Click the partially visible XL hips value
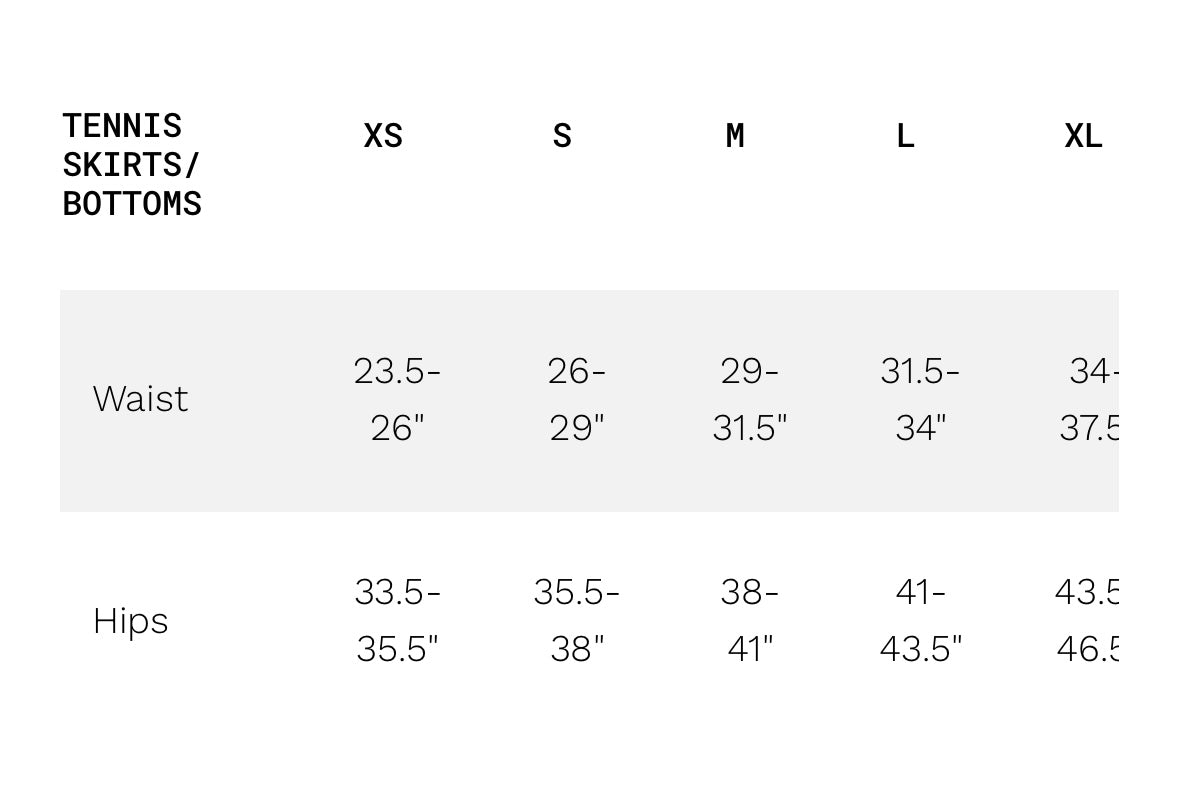This screenshot has height=800, width=1179. (1087, 620)
